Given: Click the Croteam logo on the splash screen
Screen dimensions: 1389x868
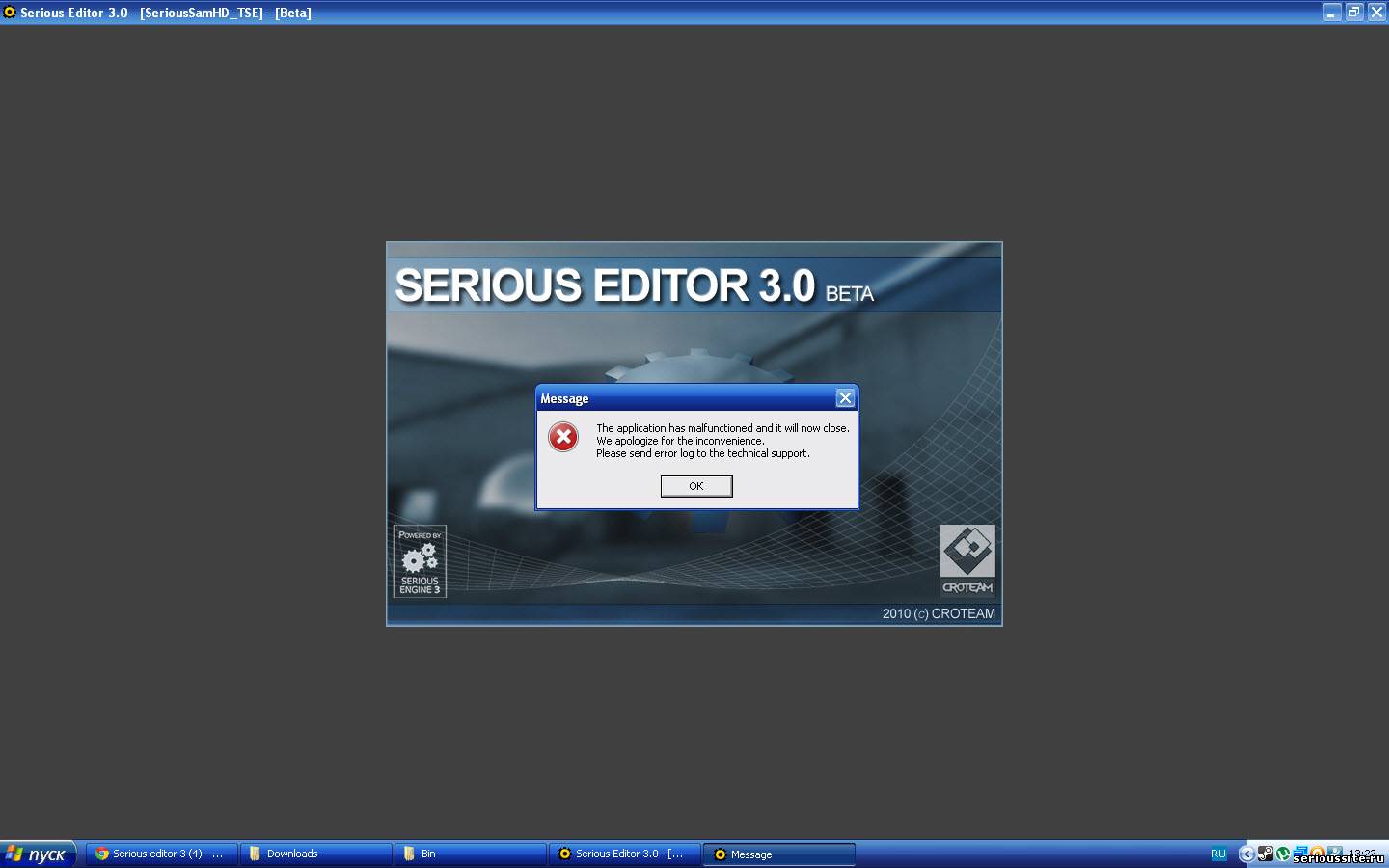Looking at the screenshot, I should [967, 560].
